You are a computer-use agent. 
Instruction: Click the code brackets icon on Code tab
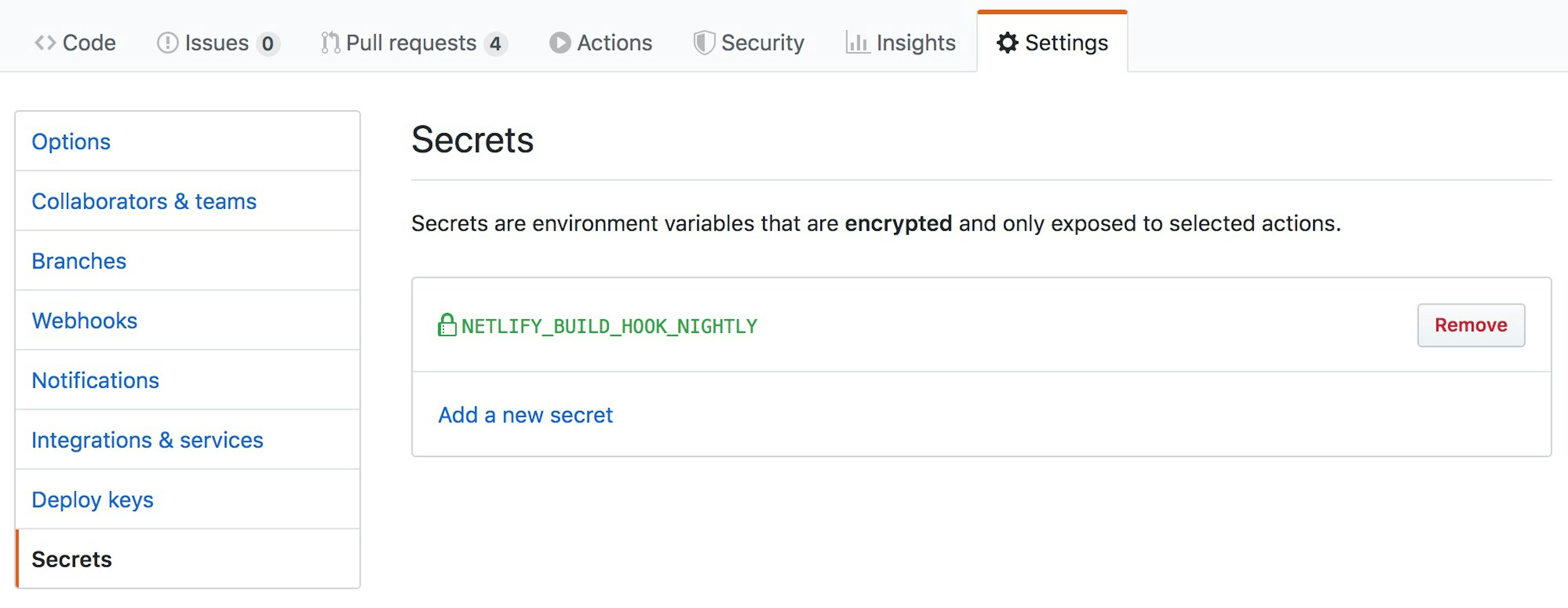(46, 42)
